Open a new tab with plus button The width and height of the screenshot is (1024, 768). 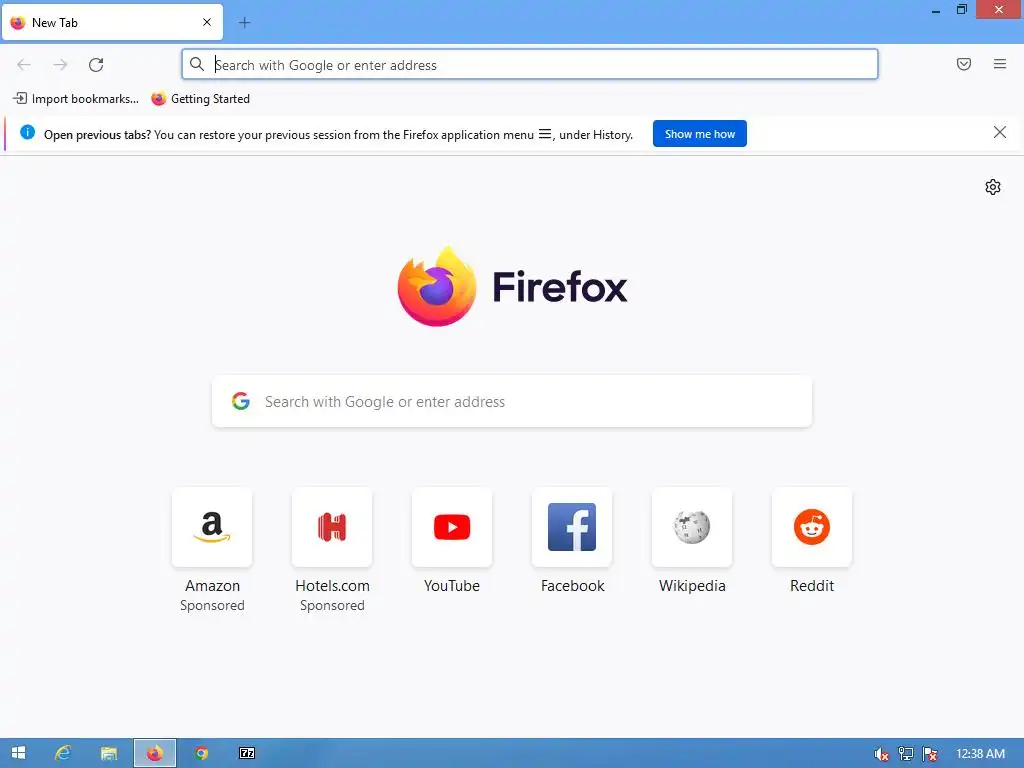tap(244, 23)
